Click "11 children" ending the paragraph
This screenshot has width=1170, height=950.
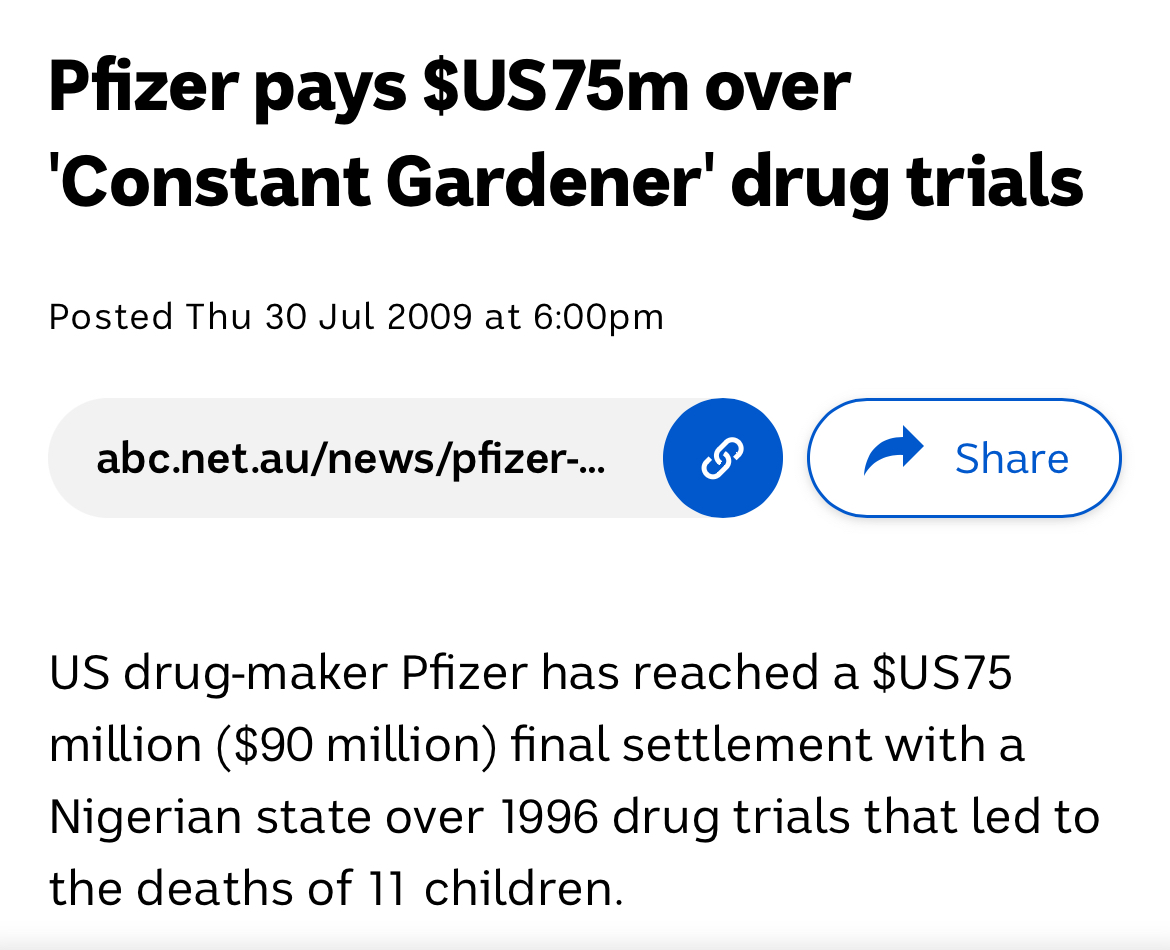pyautogui.click(x=513, y=889)
